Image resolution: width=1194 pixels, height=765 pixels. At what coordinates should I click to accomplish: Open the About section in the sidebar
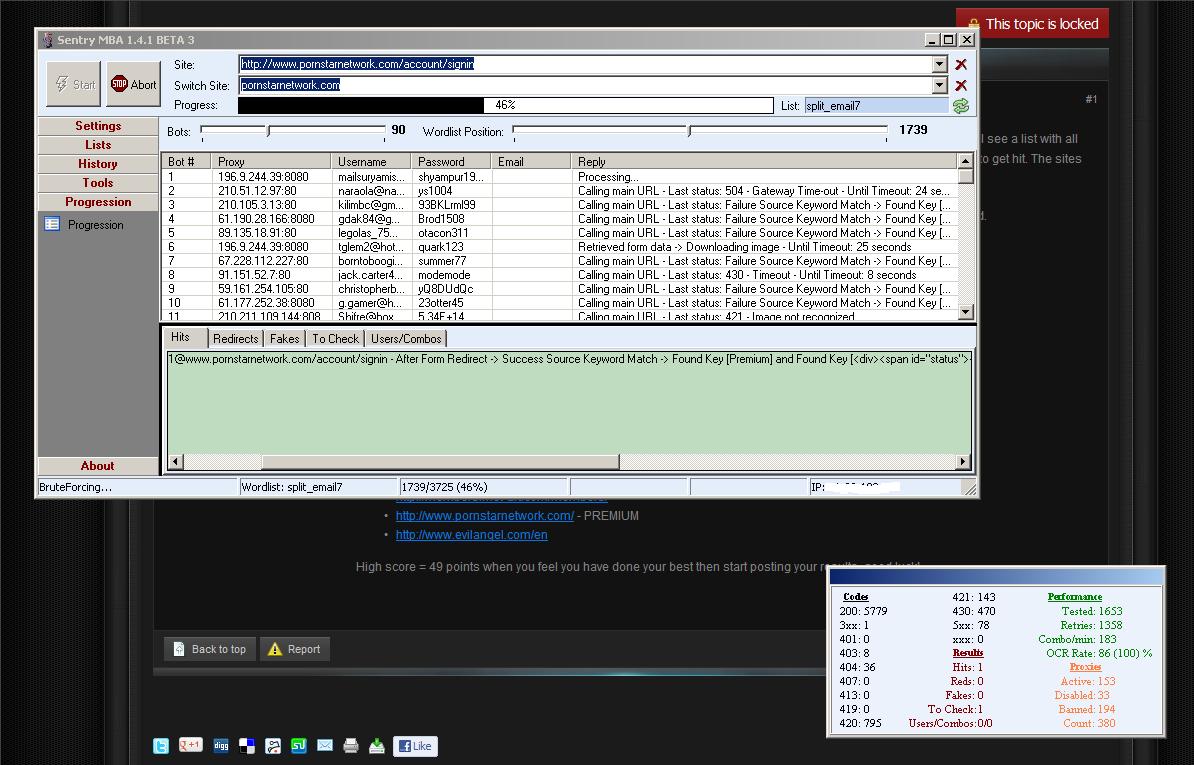coord(98,466)
